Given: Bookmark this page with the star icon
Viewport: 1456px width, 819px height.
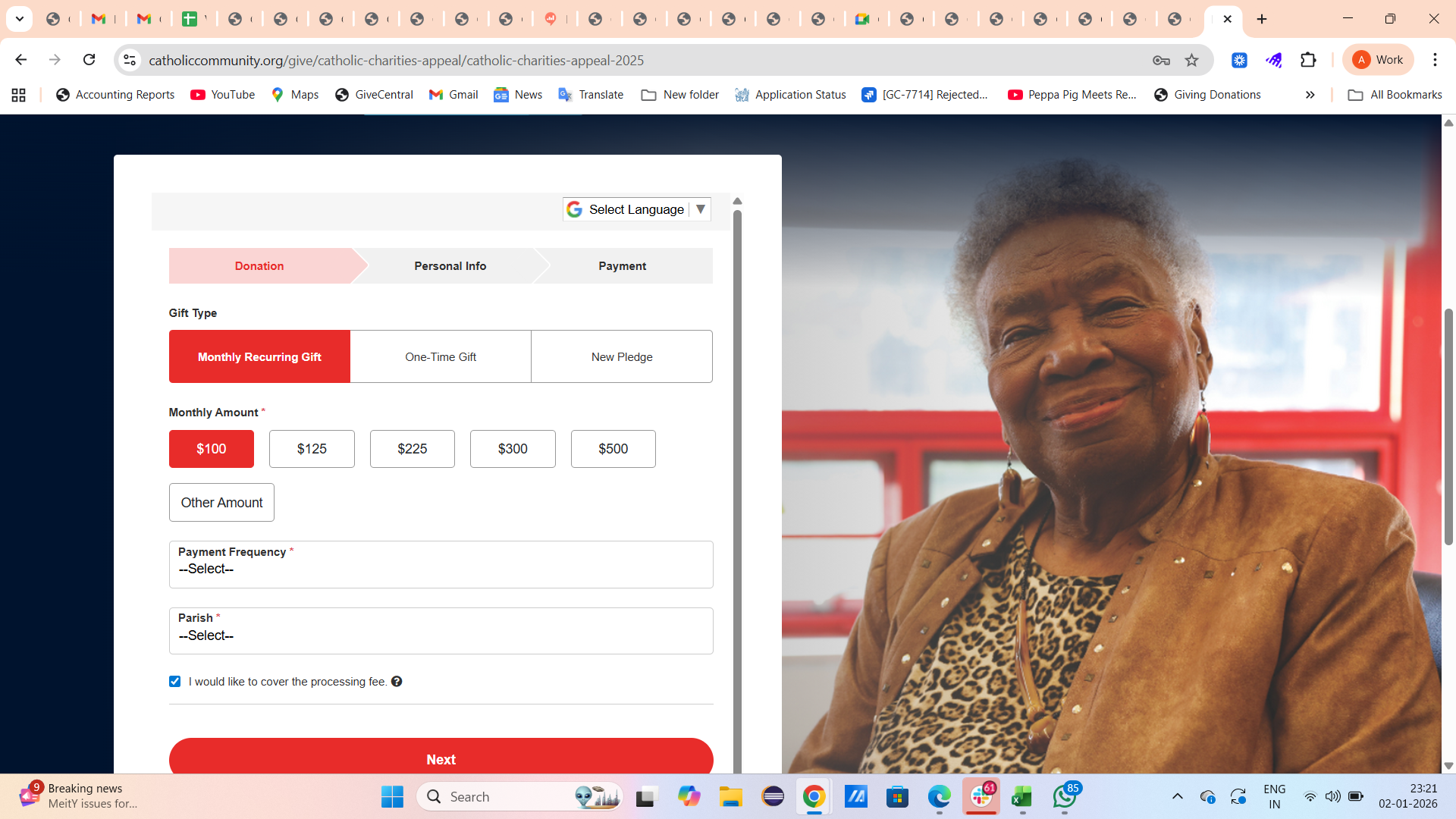Looking at the screenshot, I should (x=1191, y=60).
